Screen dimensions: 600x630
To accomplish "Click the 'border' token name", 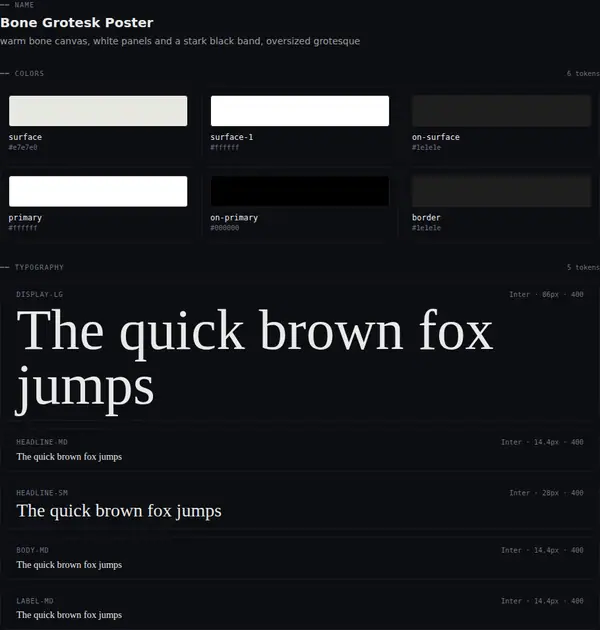I will (x=426, y=217).
